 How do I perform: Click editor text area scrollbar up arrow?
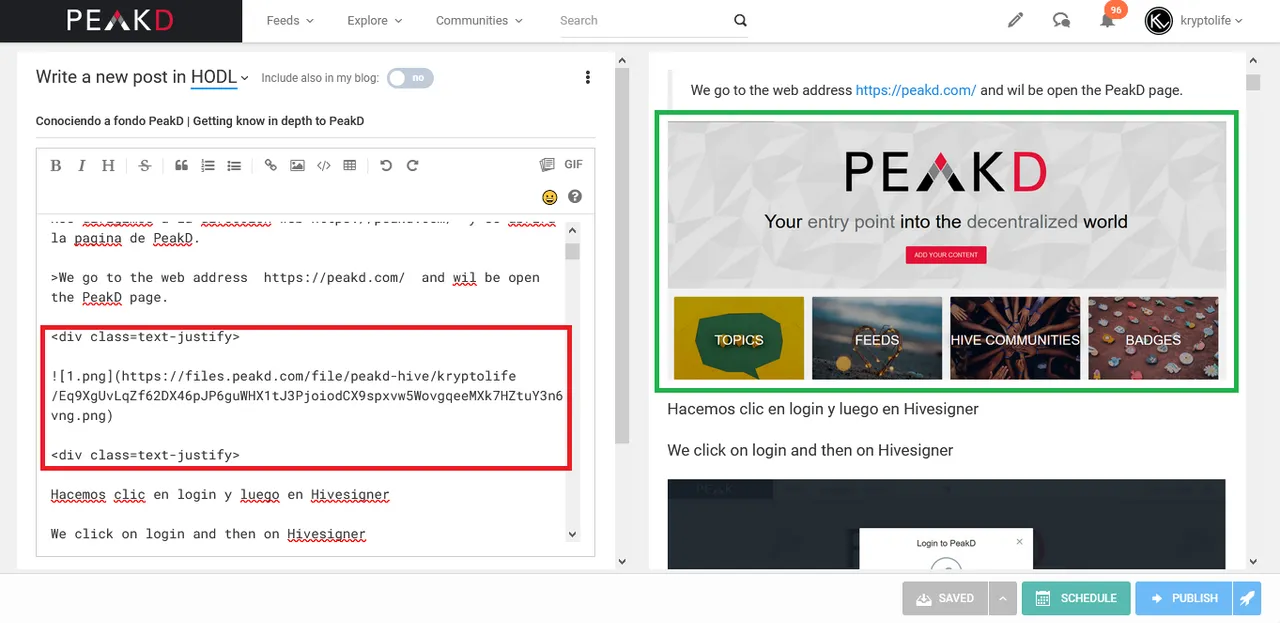572,229
